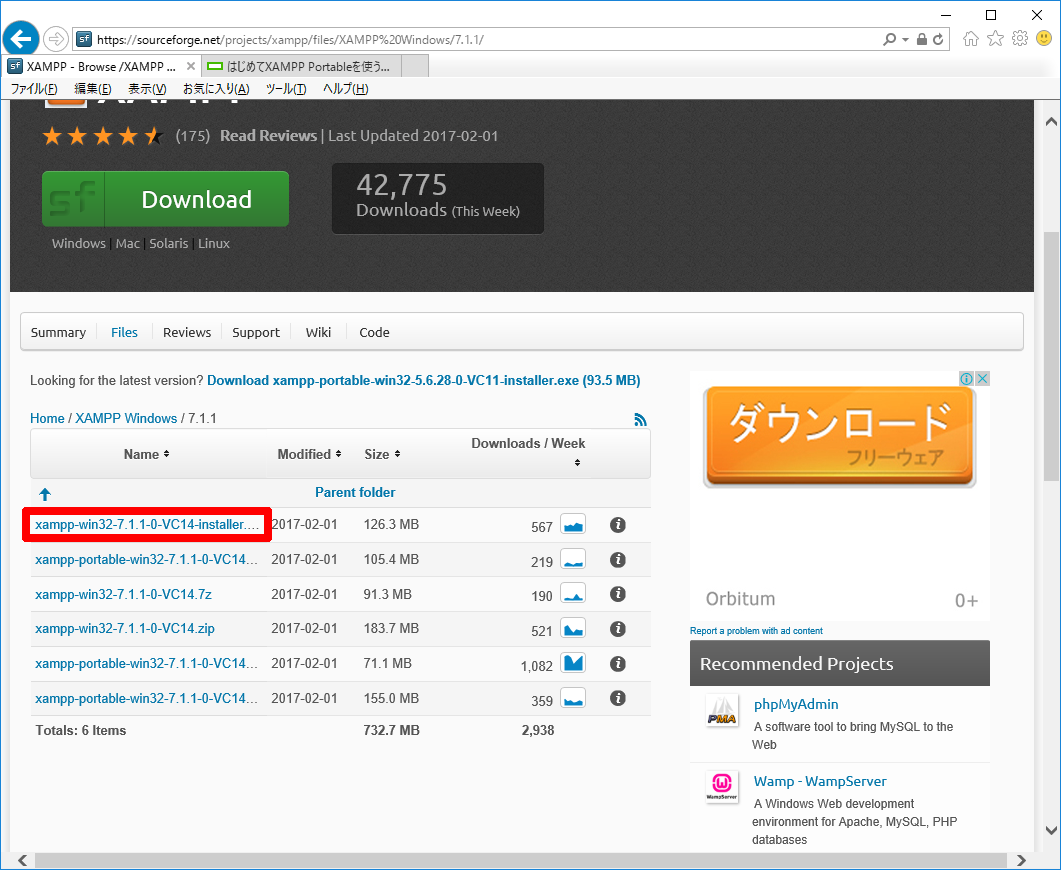Expand the address bar search dropdown arrow
The image size is (1061, 870).
click(906, 40)
